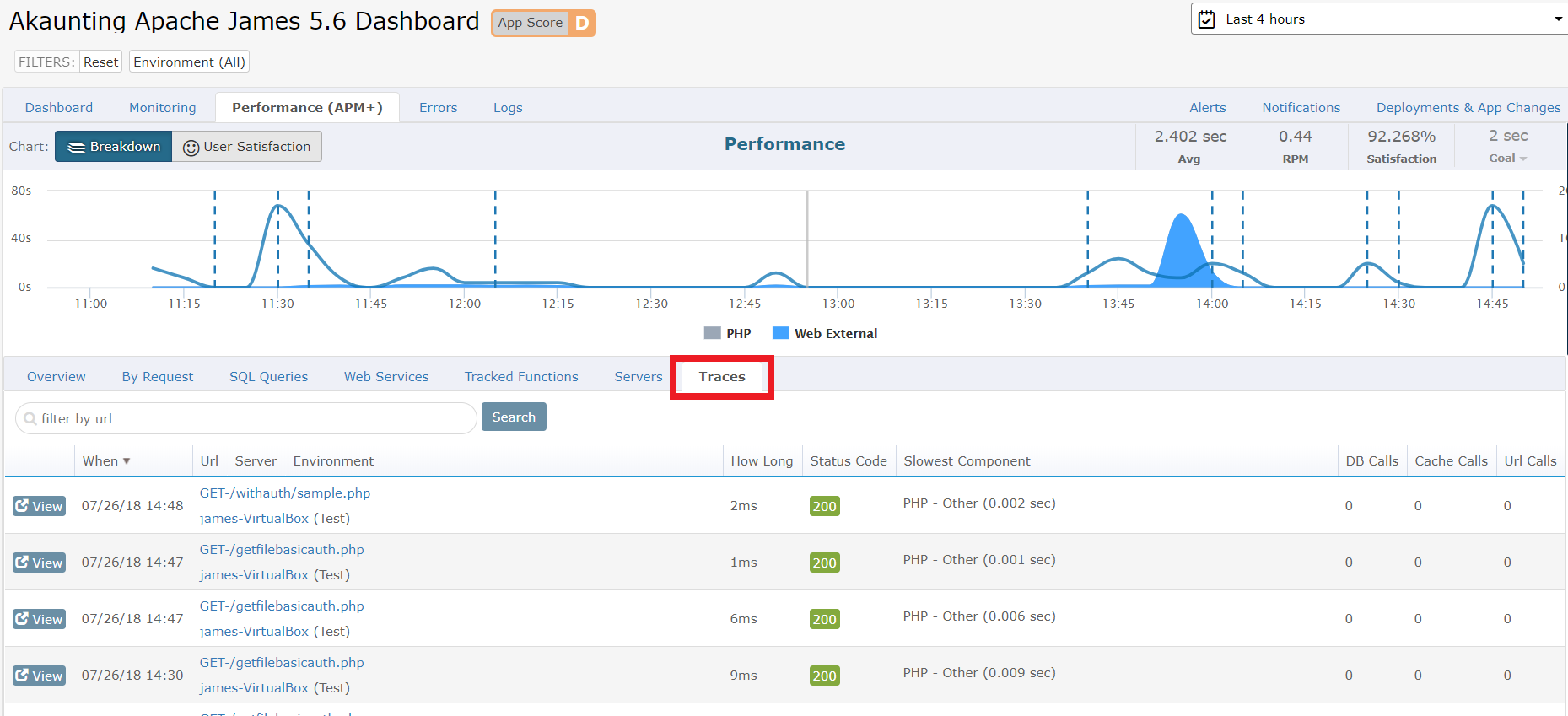
Task: Expand the Environment (All) filter
Action: tap(189, 62)
